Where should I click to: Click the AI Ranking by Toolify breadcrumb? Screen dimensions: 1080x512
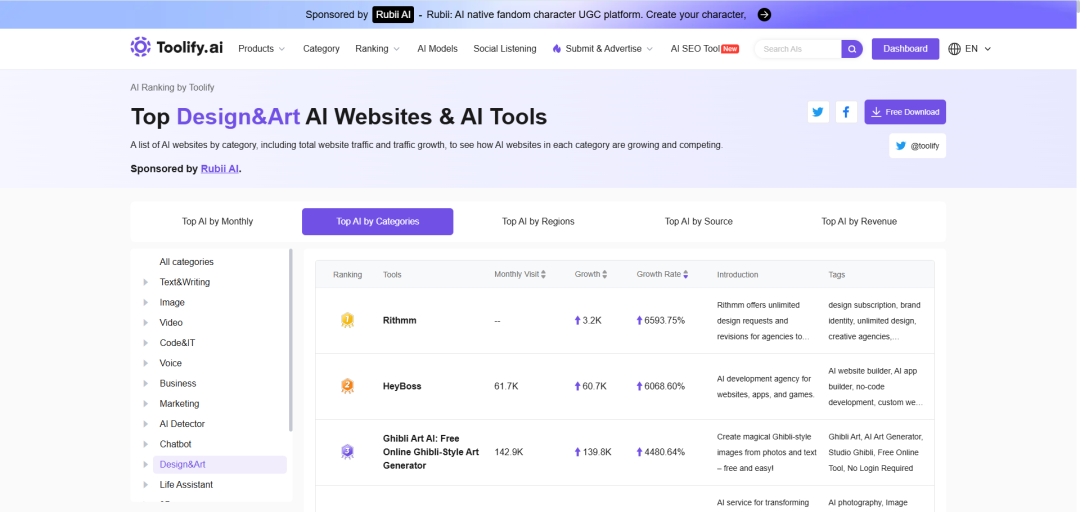172,88
